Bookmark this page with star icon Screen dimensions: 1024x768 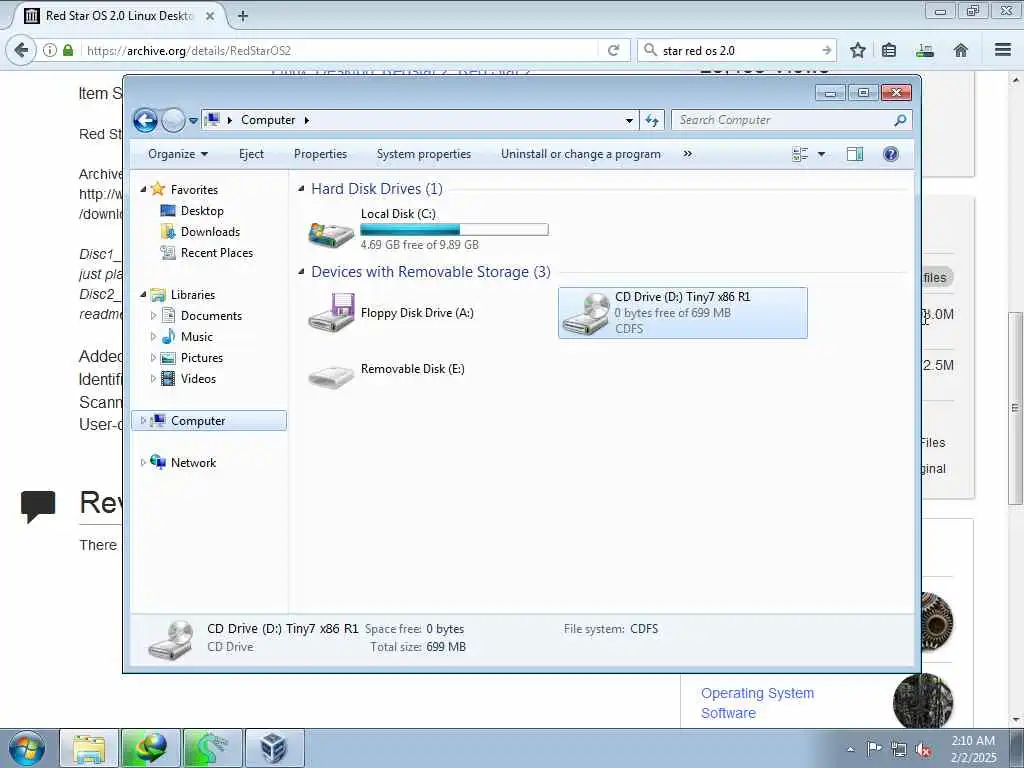pyautogui.click(x=857, y=50)
